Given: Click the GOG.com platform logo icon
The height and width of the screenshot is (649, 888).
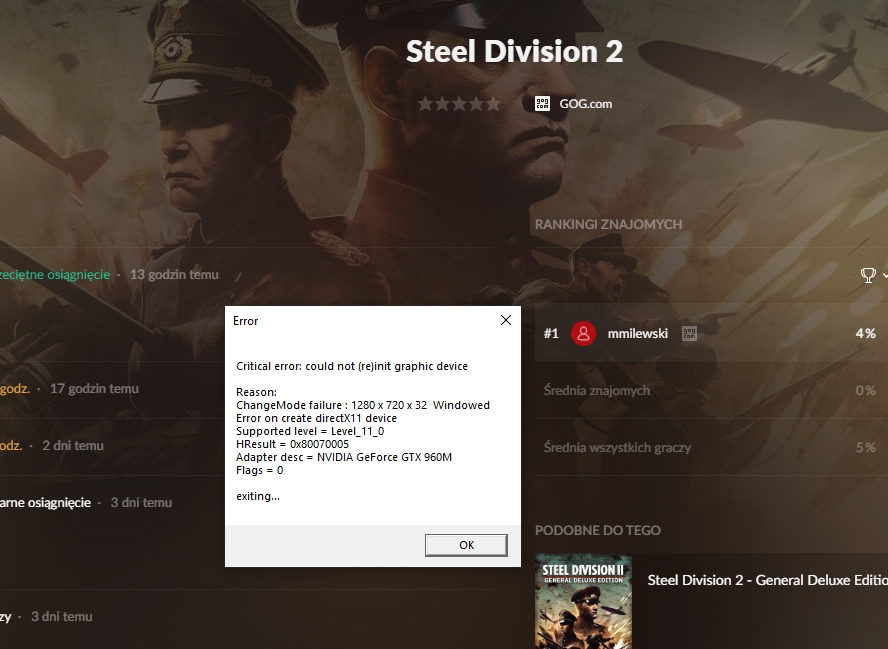Looking at the screenshot, I should click(x=542, y=104).
